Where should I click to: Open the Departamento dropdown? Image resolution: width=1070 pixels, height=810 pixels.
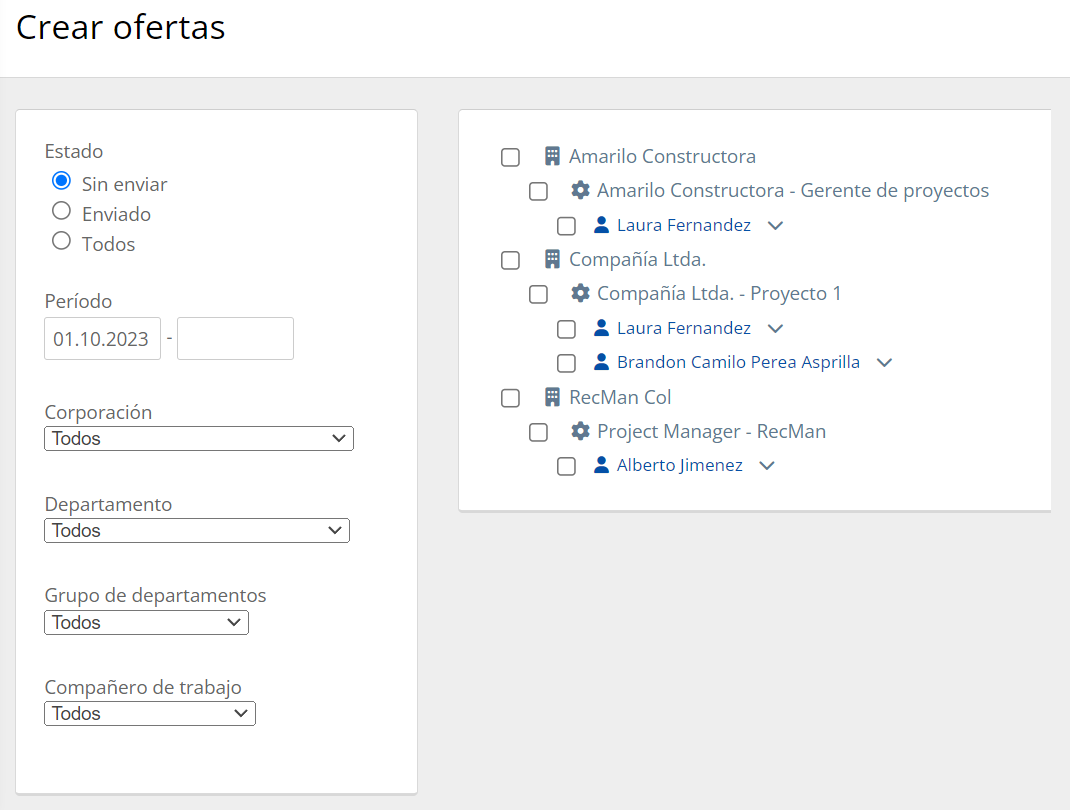197,531
